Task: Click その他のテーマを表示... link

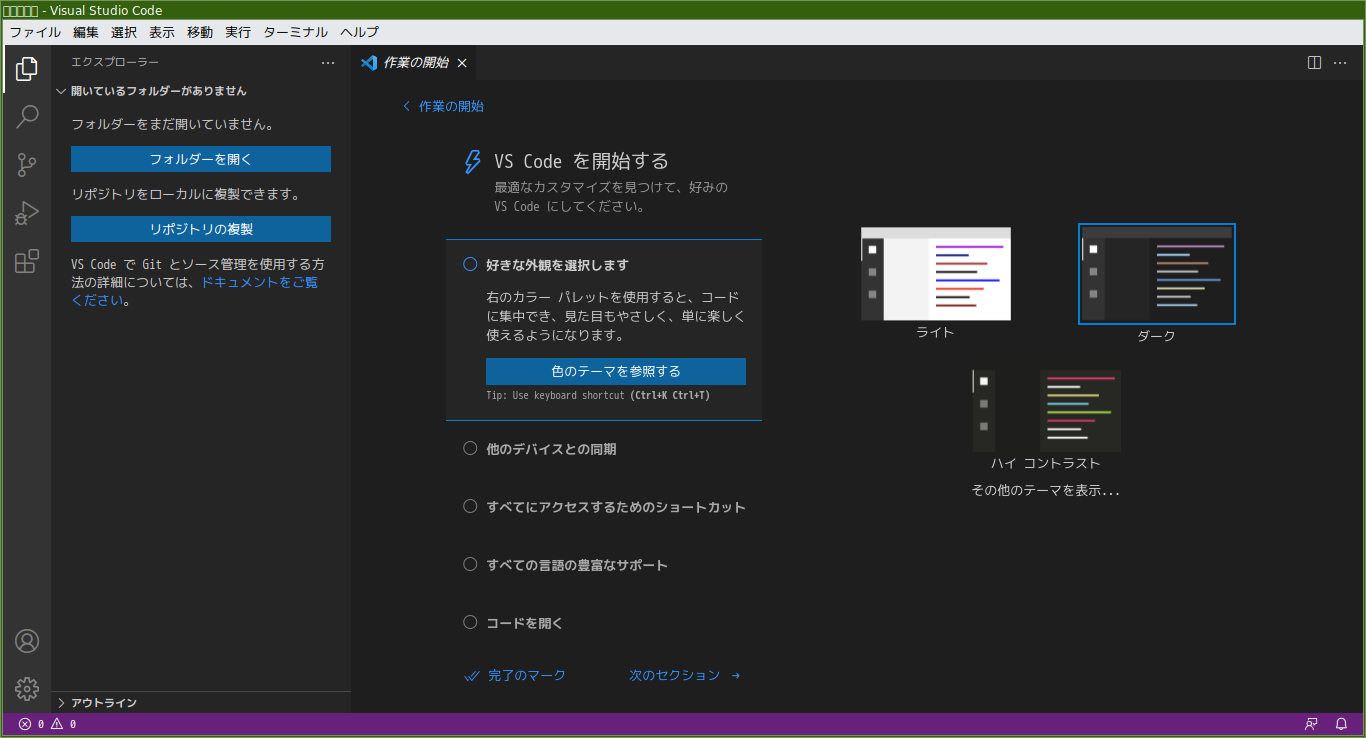Action: [1046, 491]
